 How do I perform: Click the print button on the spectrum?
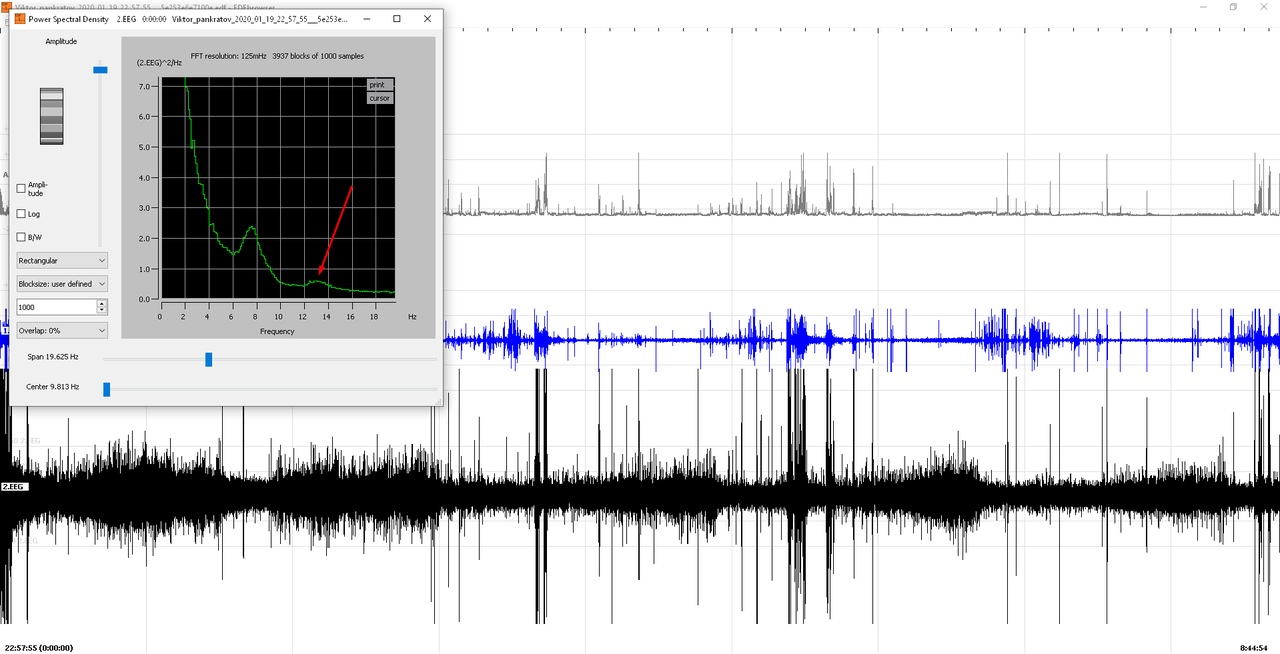point(380,85)
